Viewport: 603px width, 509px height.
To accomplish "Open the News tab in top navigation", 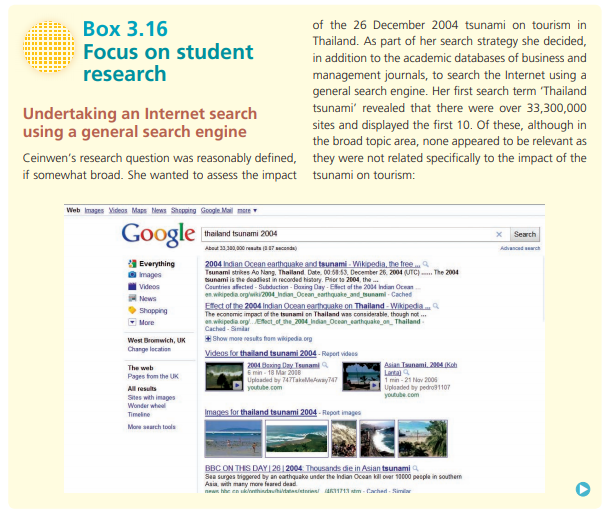I will (x=159, y=210).
